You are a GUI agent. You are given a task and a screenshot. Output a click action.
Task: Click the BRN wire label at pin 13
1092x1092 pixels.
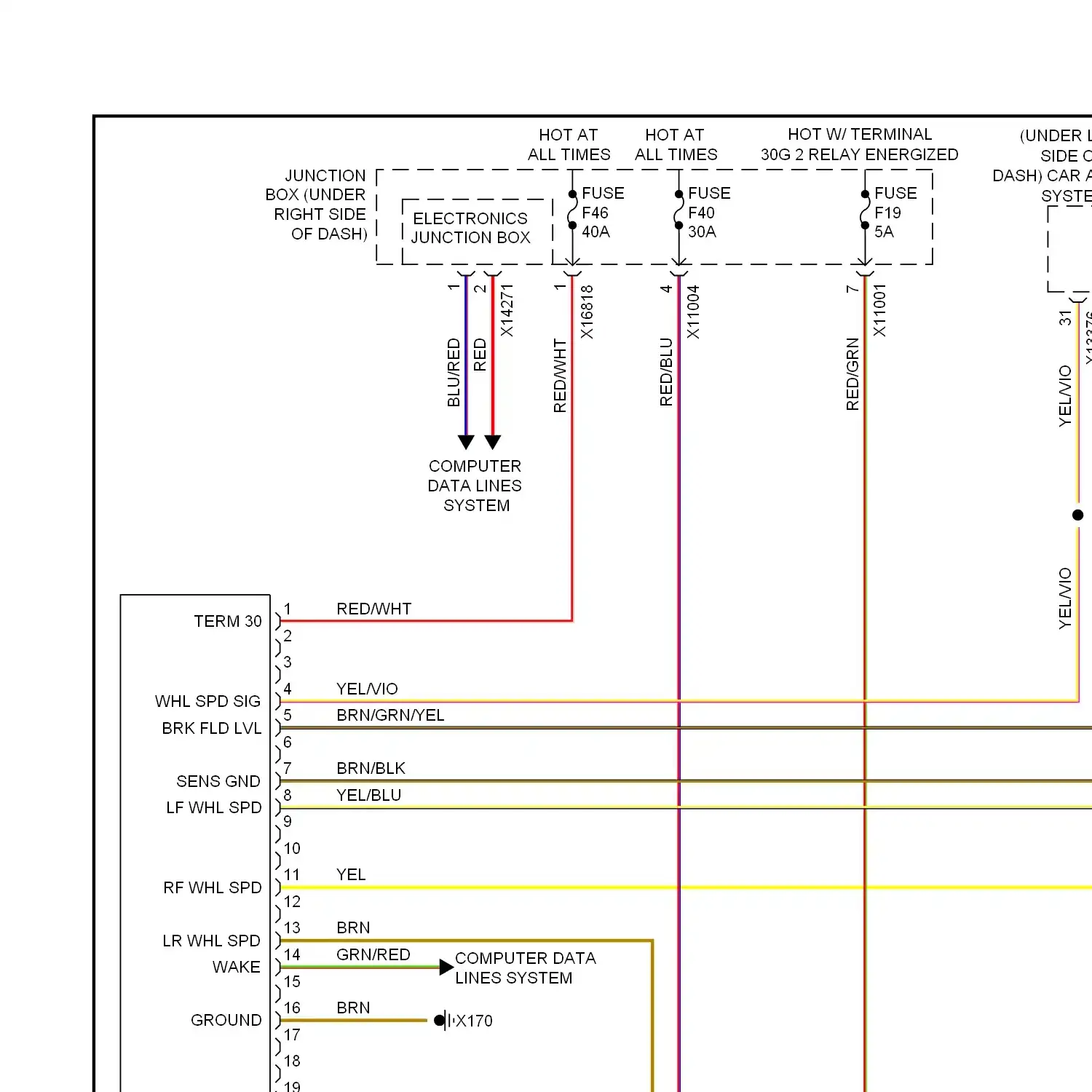pos(353,927)
